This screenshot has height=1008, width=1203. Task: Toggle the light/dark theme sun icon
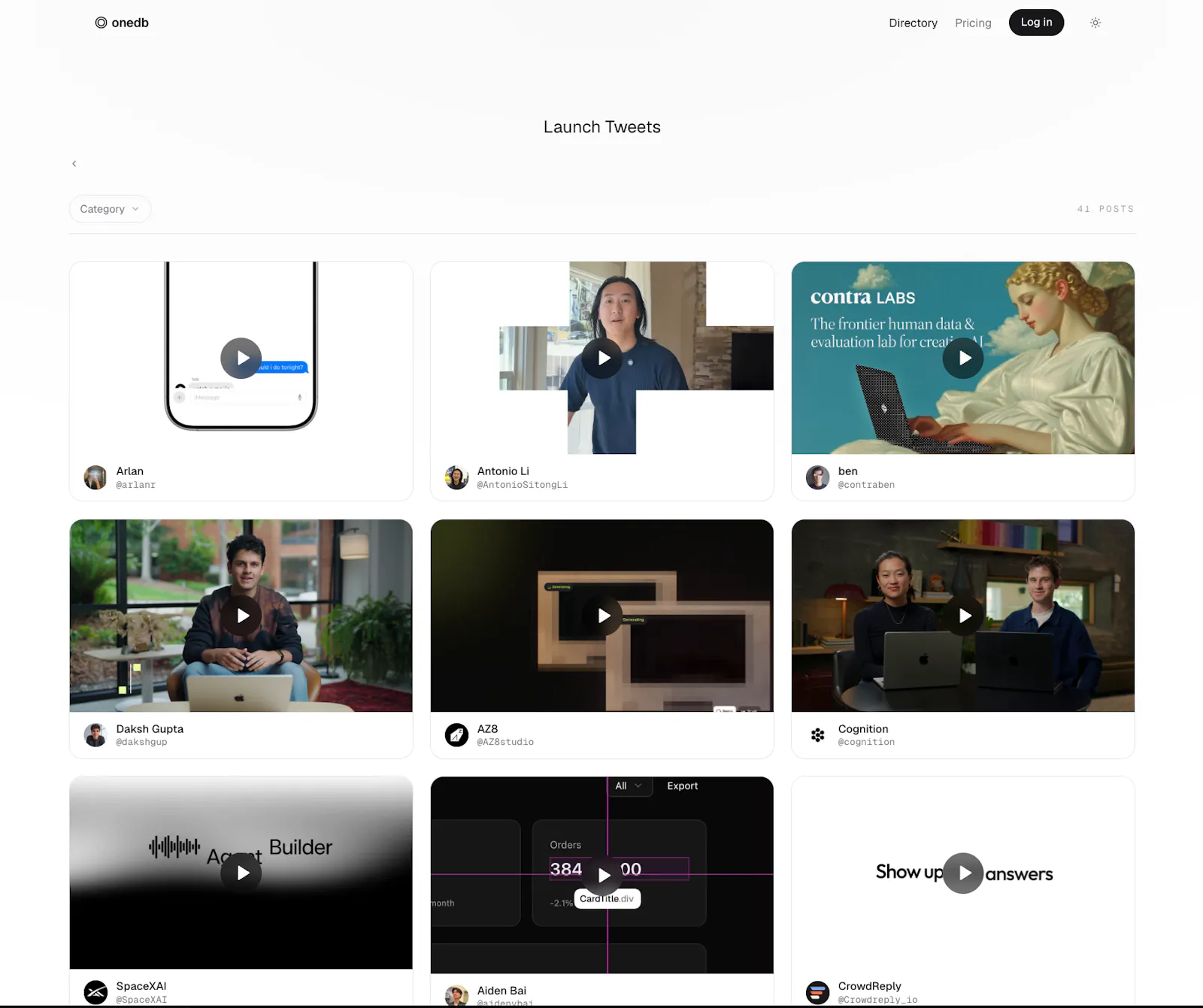coord(1095,23)
